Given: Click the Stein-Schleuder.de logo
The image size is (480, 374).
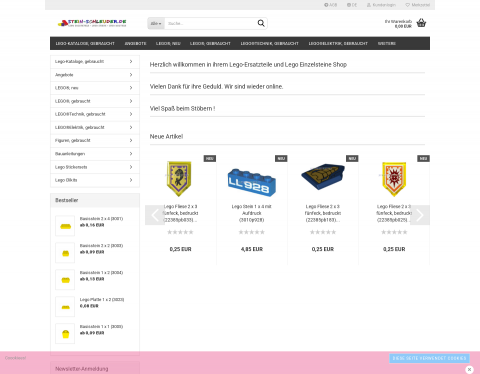Looking at the screenshot, I should tap(92, 23).
